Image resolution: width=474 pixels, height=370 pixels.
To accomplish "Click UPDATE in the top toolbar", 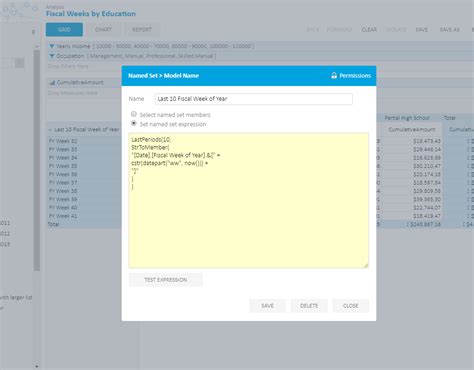I will (396, 30).
